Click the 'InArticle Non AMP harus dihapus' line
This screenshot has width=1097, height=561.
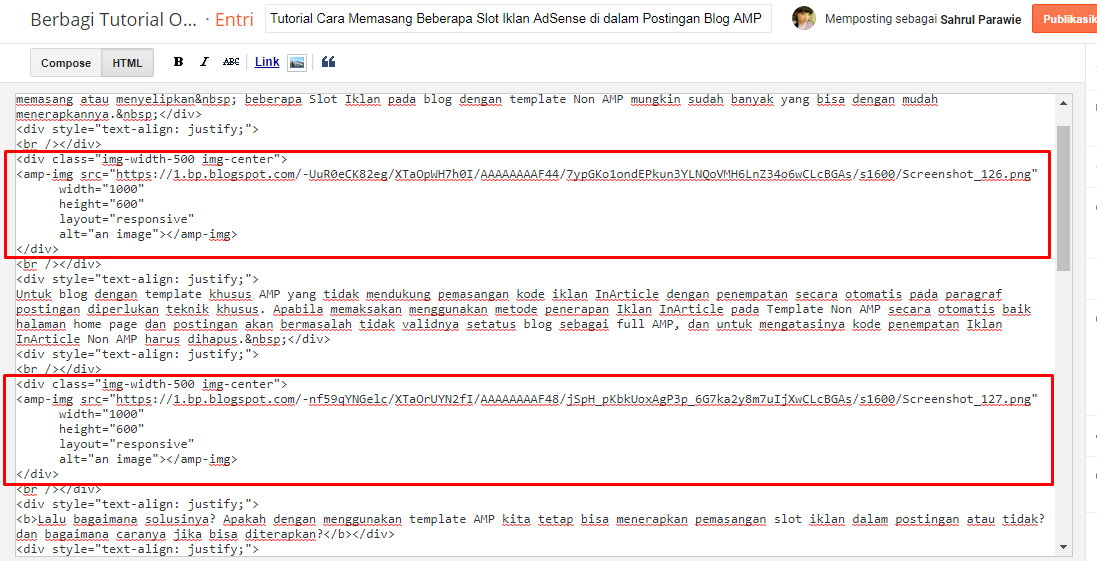(173, 339)
